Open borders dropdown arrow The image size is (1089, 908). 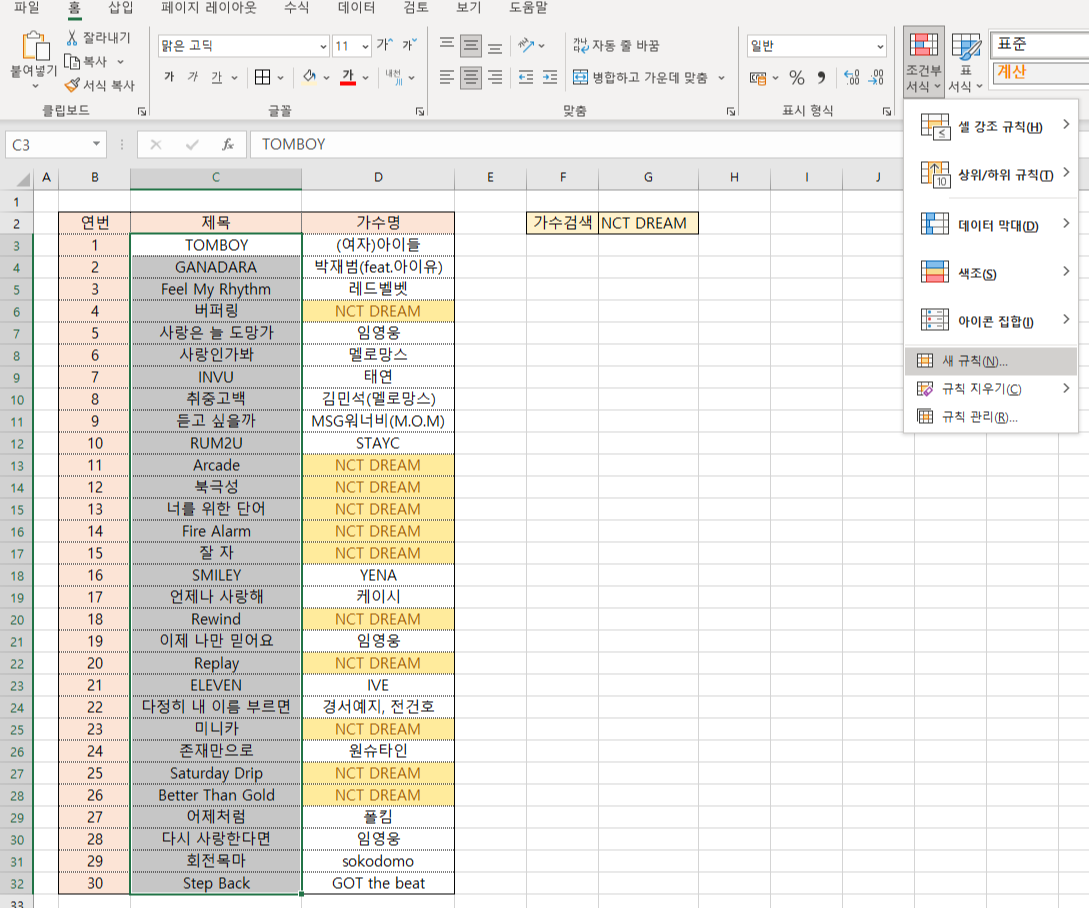pyautogui.click(x=281, y=78)
